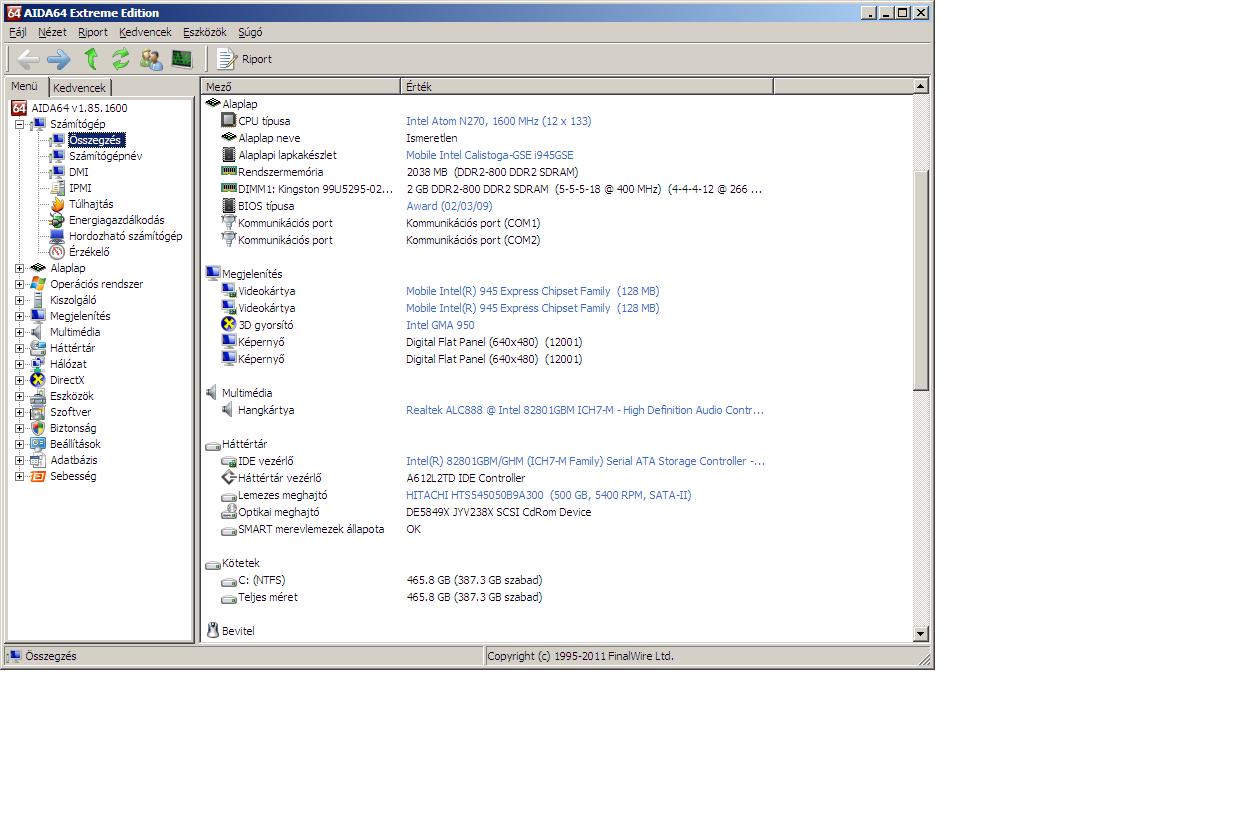The width and height of the screenshot is (1255, 825).
Task: Open the Kedvencek menu
Action: 145,32
